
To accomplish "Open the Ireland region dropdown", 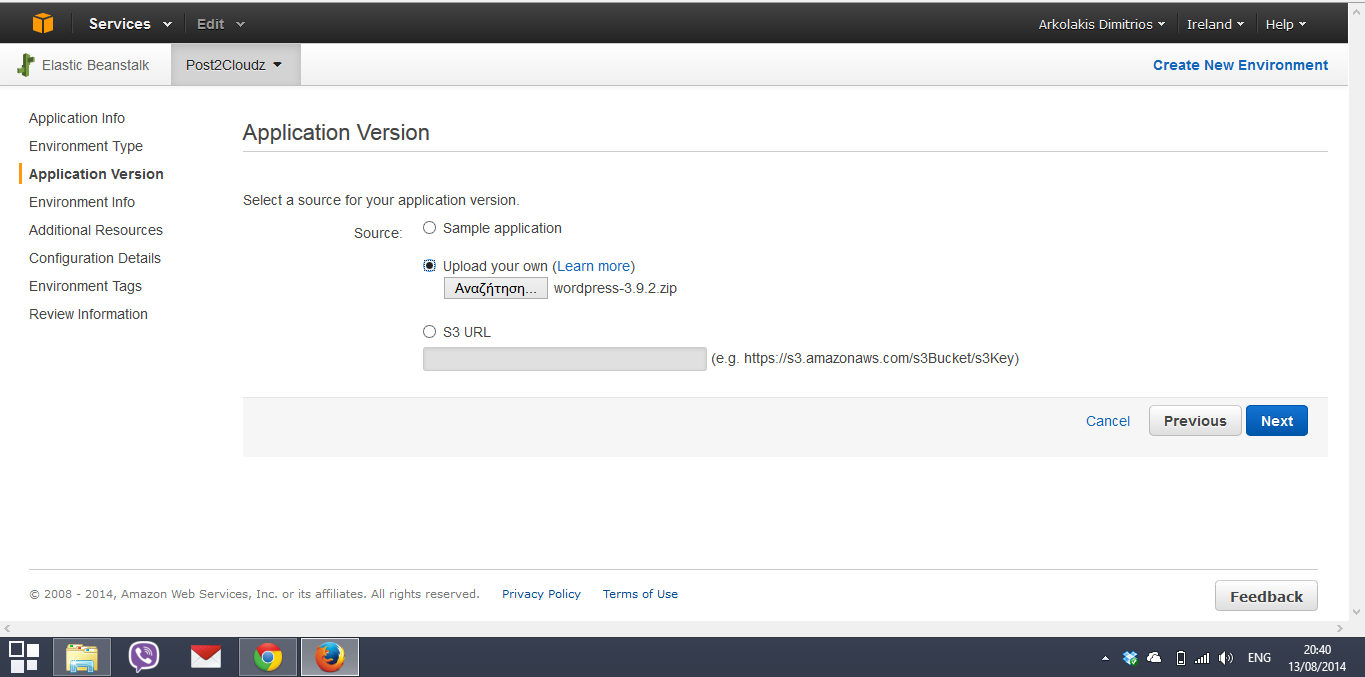I will point(1215,24).
